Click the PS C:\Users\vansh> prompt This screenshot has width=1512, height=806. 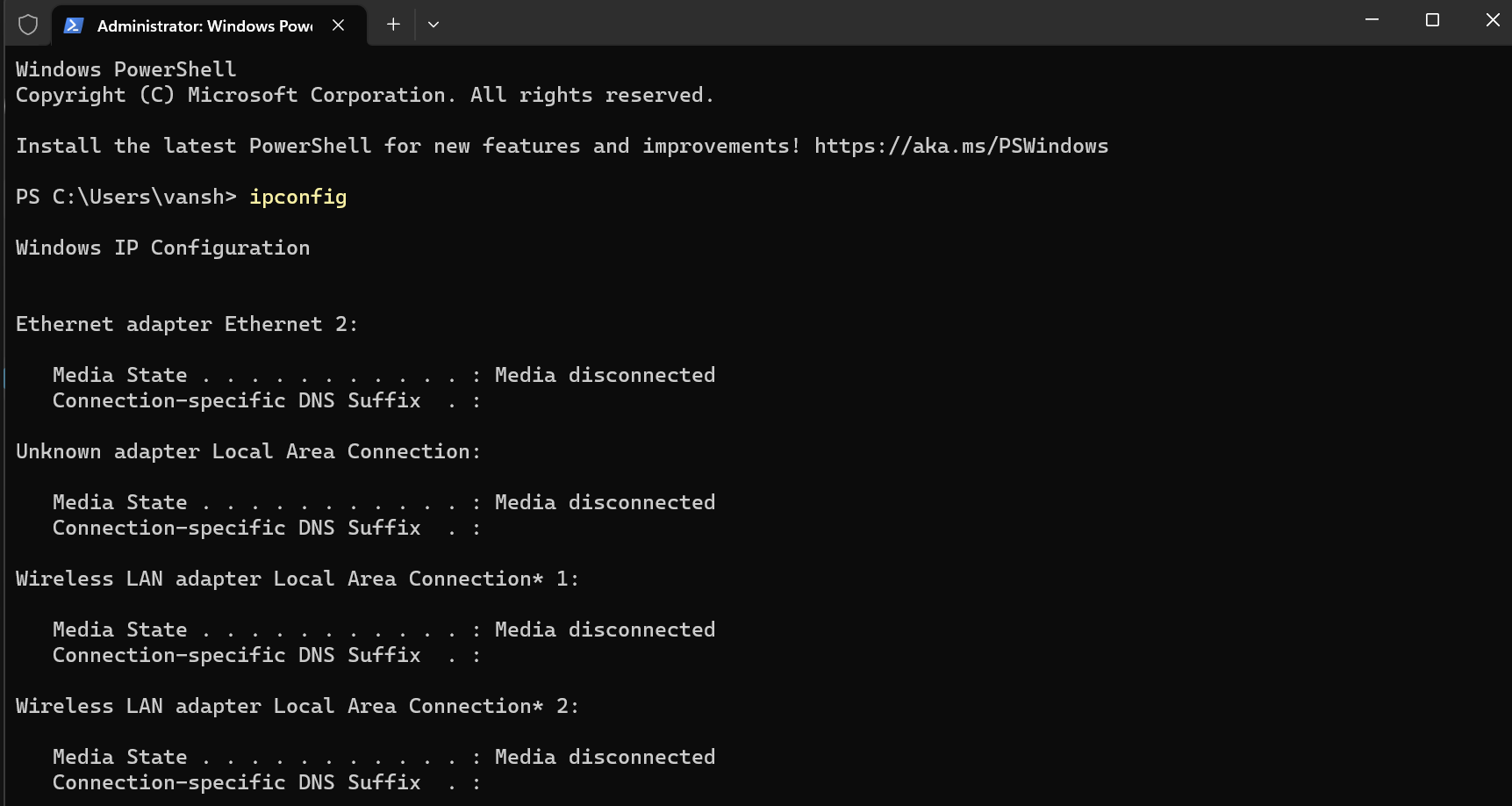click(125, 197)
